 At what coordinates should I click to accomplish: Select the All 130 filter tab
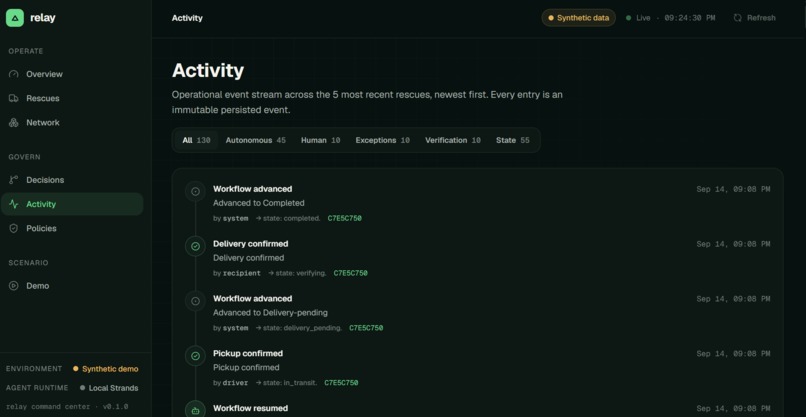(196, 140)
